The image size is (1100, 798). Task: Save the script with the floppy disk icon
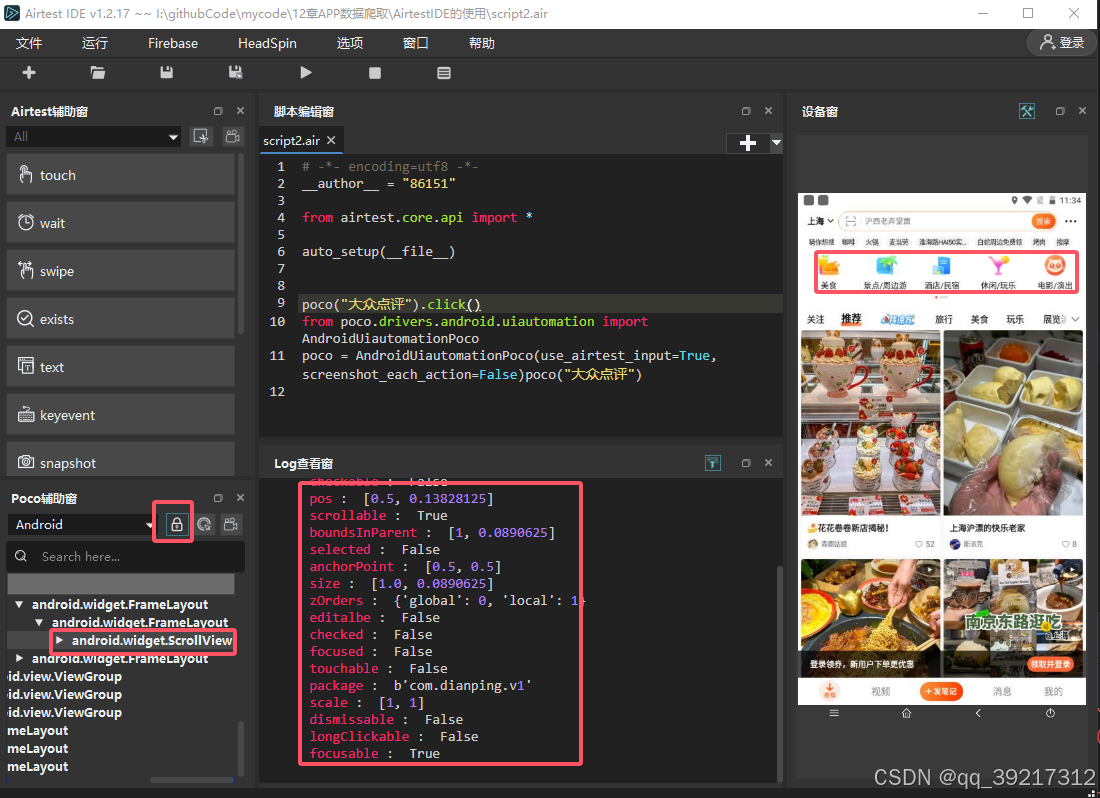[166, 72]
